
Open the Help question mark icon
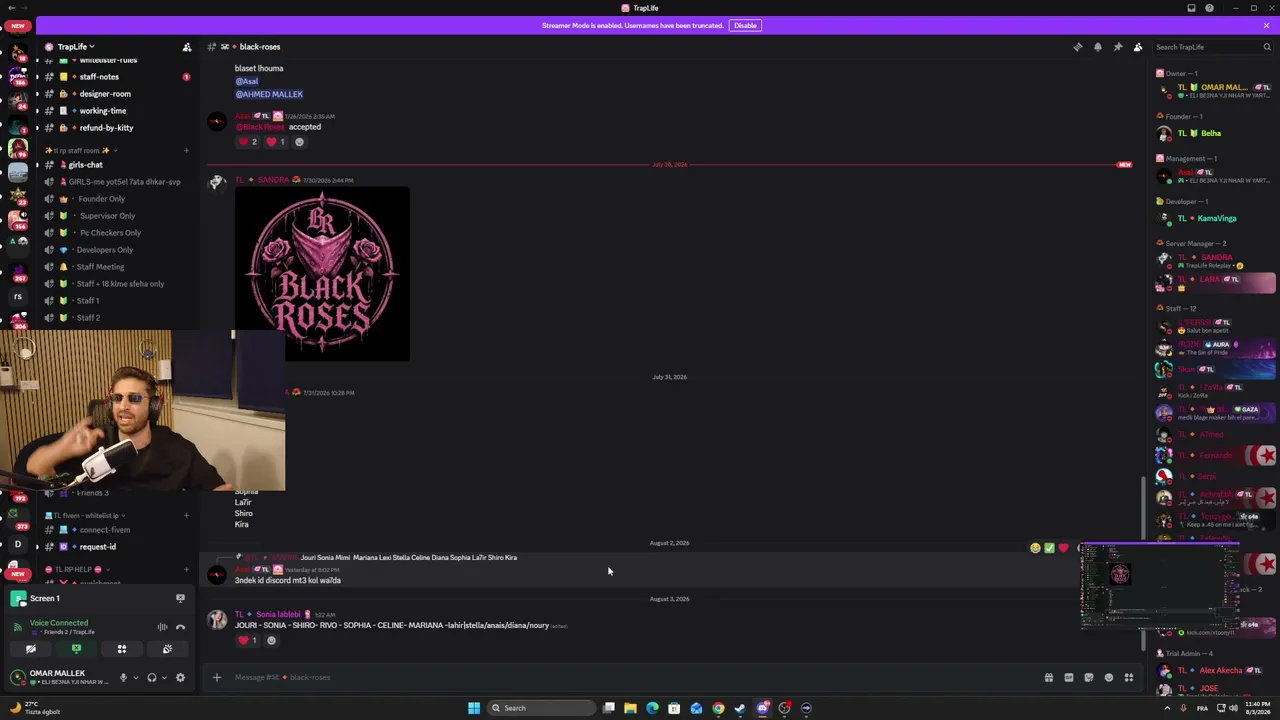1209,8
